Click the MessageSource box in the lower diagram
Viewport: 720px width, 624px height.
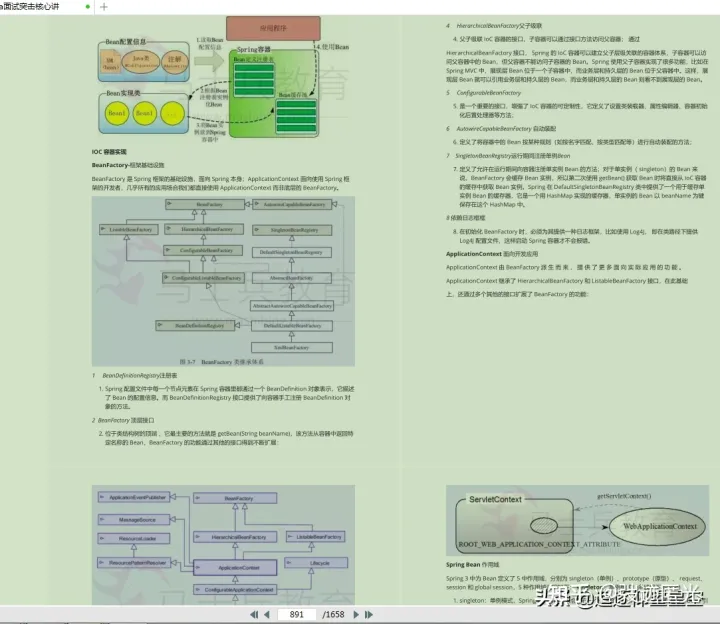point(134,520)
